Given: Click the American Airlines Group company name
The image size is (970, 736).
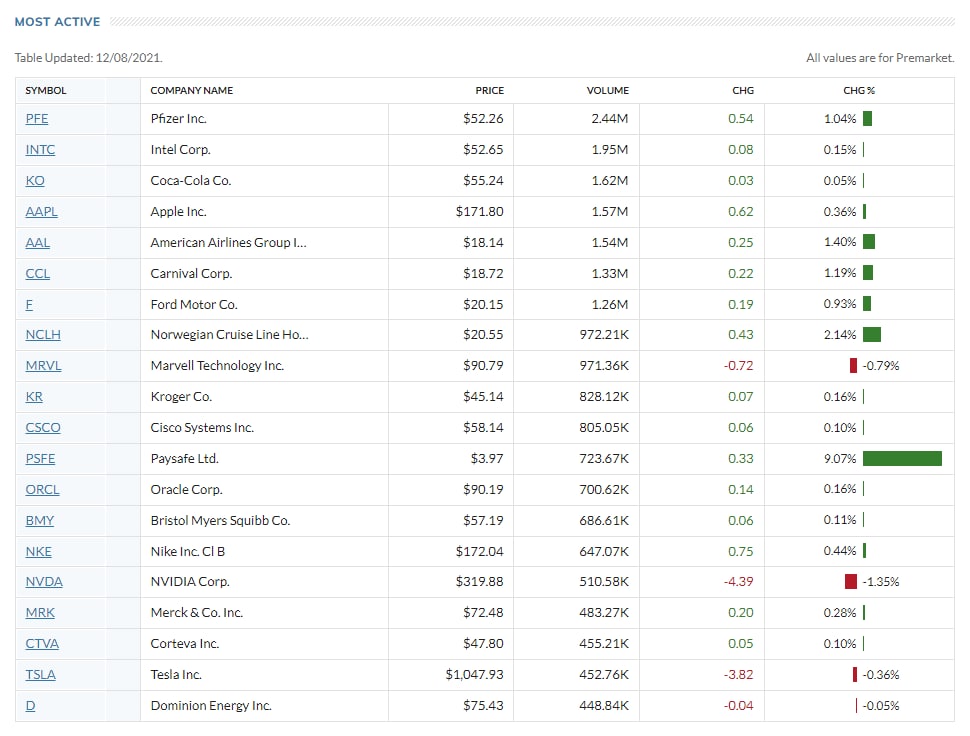Looking at the screenshot, I should pos(228,242).
